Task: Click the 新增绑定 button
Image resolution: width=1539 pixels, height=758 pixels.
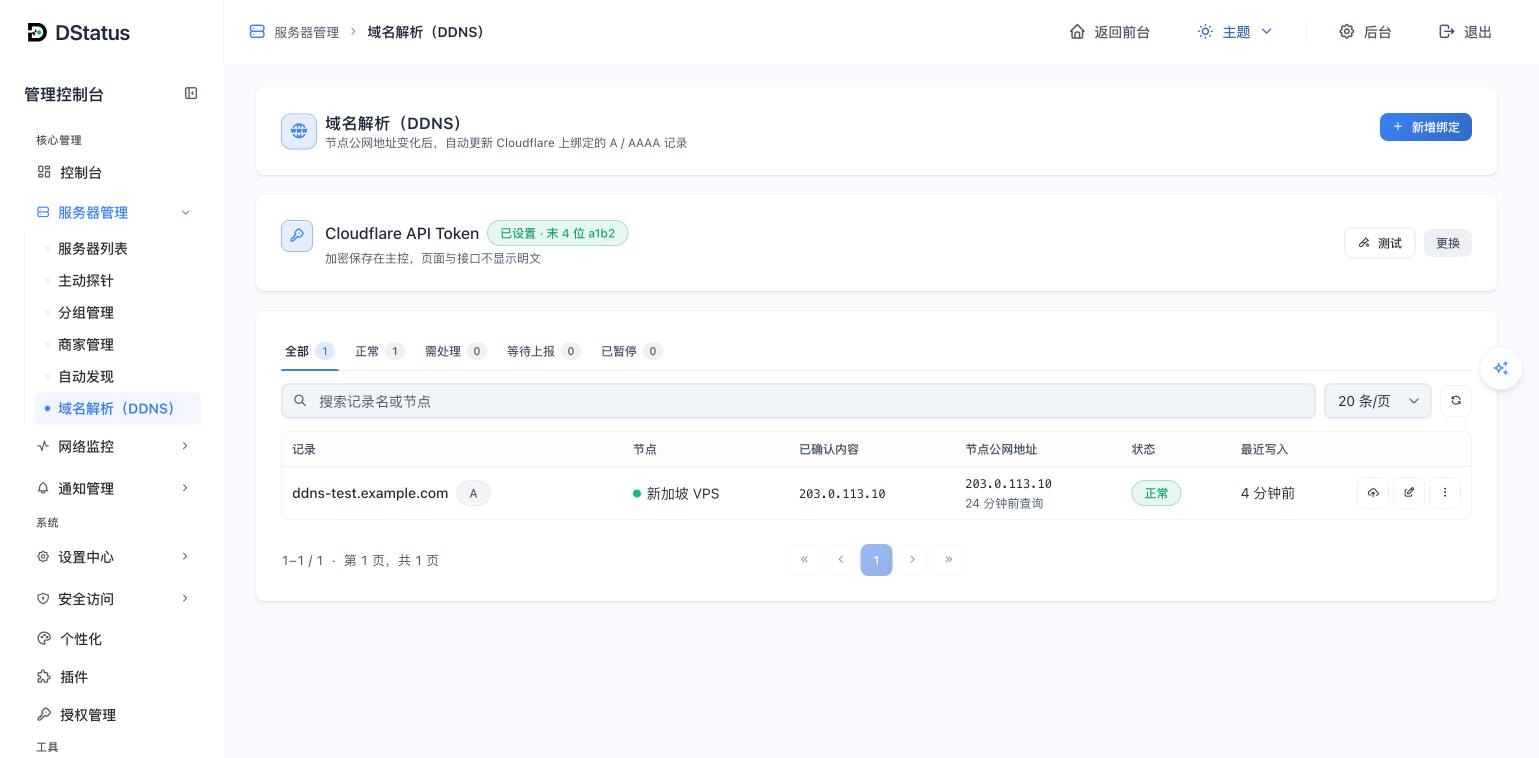Action: 1426,127
